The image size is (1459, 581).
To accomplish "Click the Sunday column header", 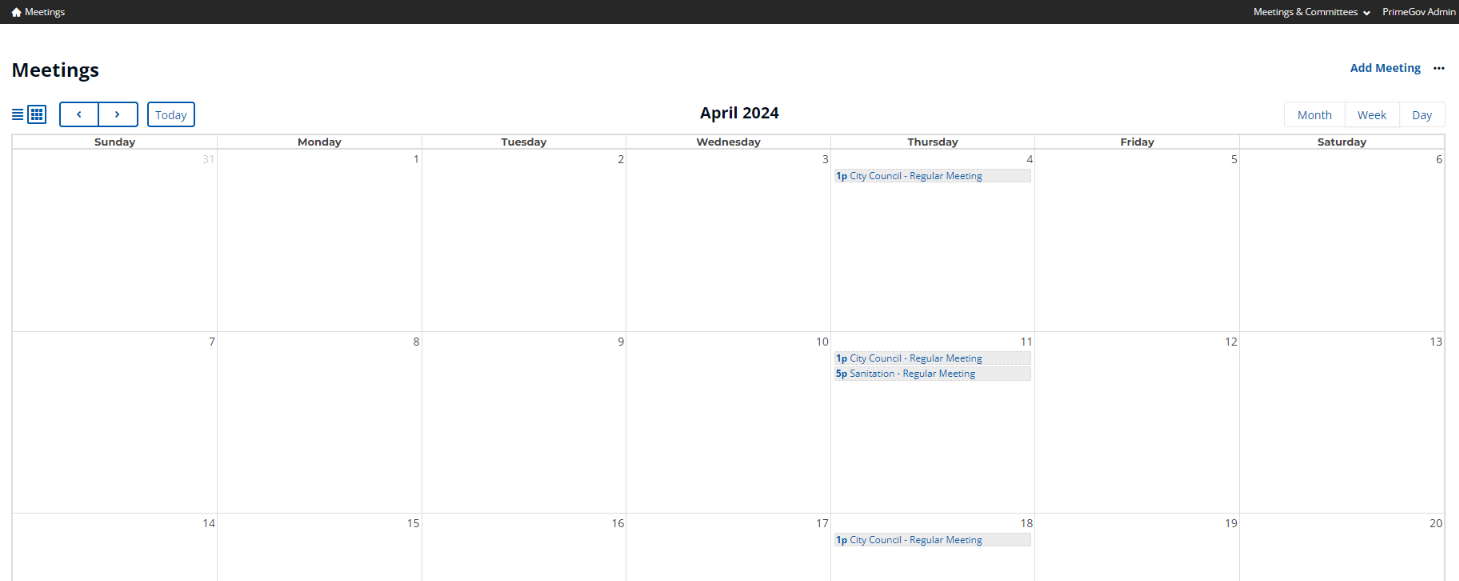I will coord(115,142).
